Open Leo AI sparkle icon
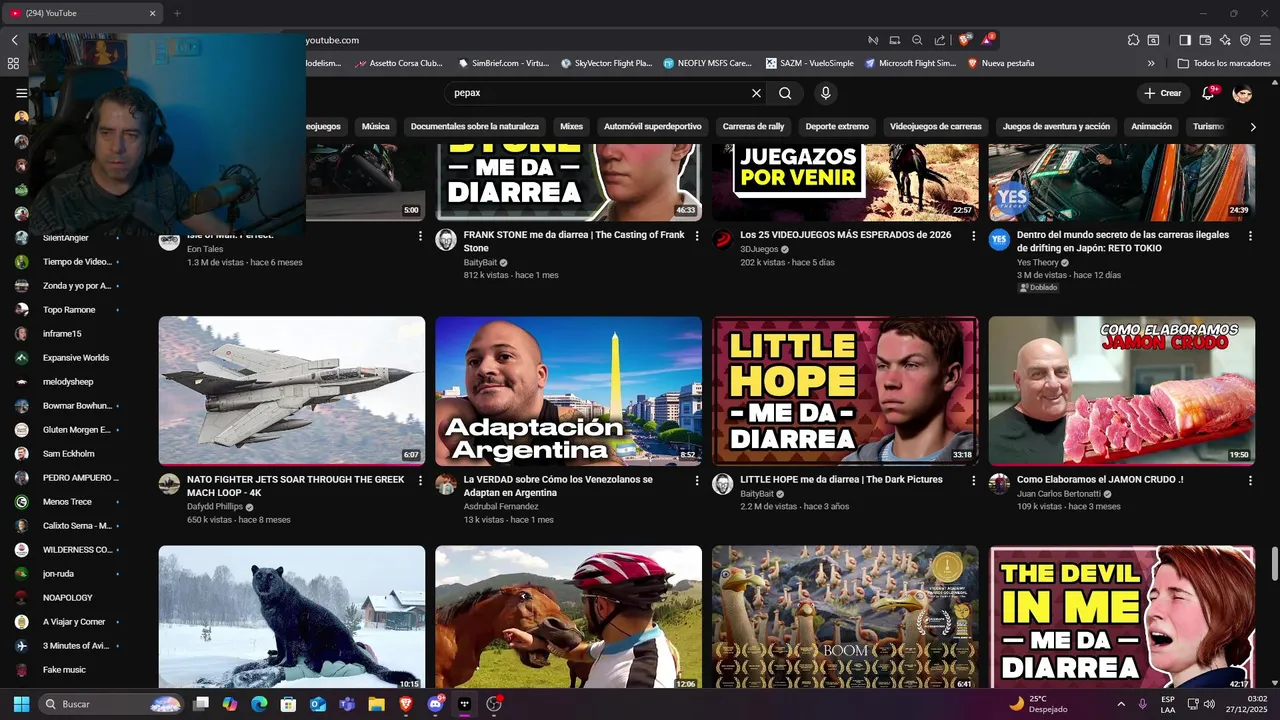The width and height of the screenshot is (1280, 720). 1225,40
